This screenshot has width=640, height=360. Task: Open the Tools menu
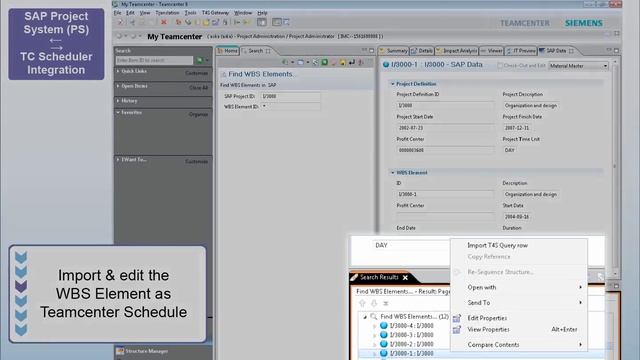pyautogui.click(x=190, y=13)
